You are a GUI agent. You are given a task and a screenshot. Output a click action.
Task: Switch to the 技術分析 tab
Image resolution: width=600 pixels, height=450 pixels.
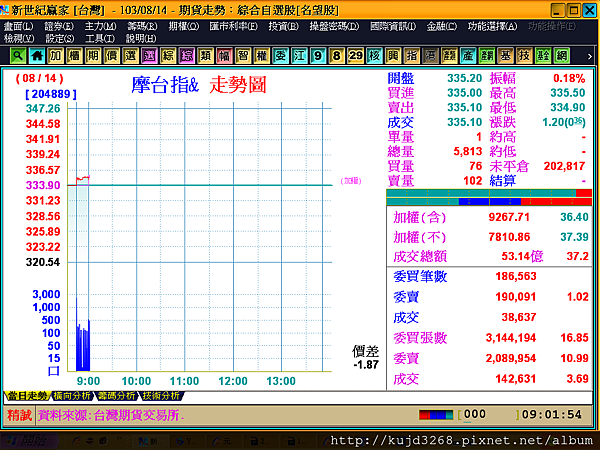[x=161, y=396]
